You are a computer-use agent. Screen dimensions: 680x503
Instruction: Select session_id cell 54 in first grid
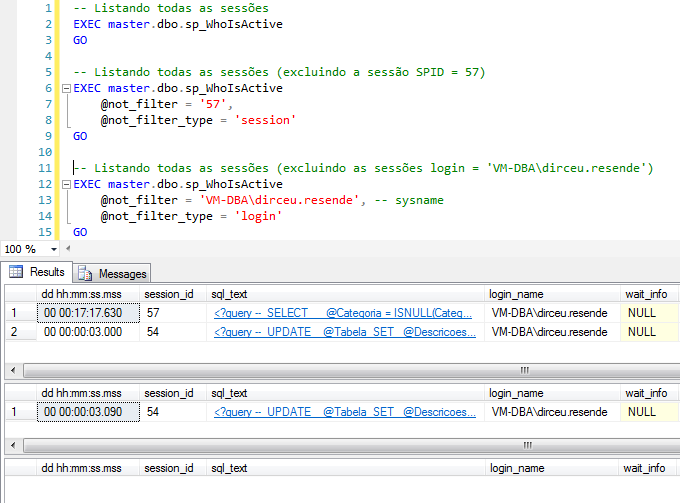click(173, 332)
